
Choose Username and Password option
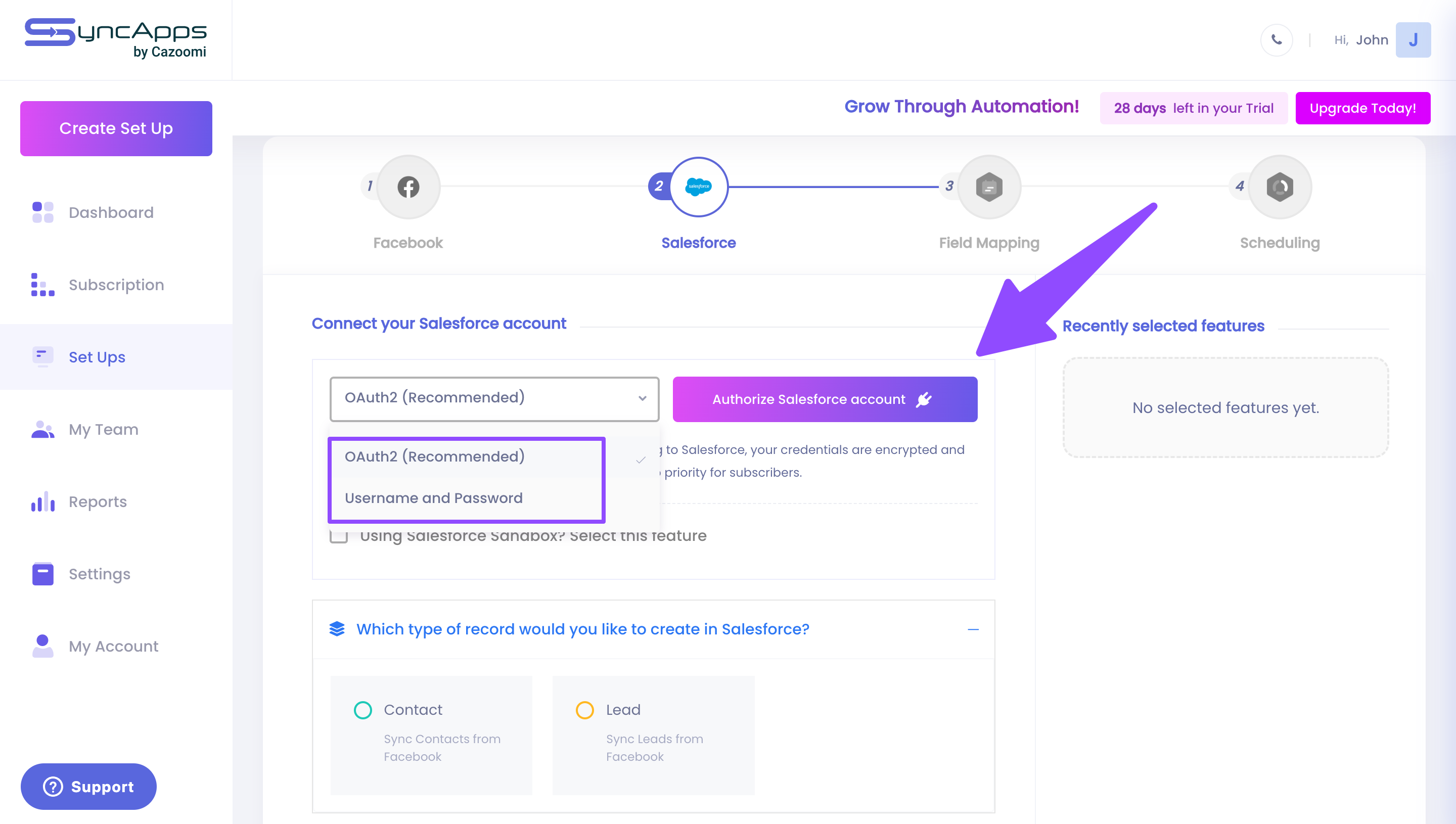(x=433, y=498)
